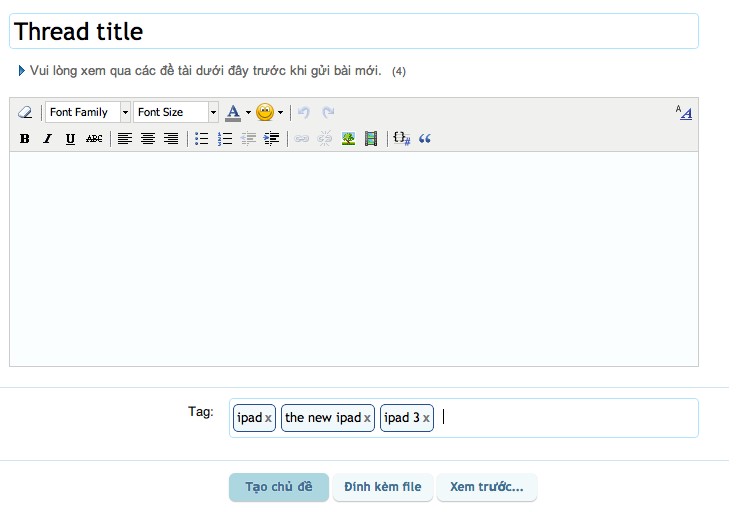Viewport: 750px width, 512px height.
Task: Insert a video using the film icon
Action: [x=371, y=139]
